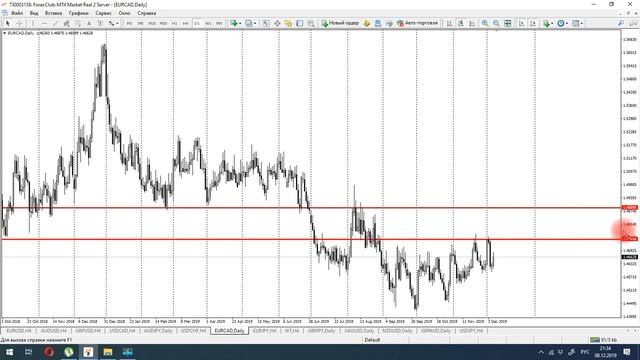Viewport: 640px width, 360px height.
Task: Click the search magnifier icon
Action: click(x=621, y=23)
